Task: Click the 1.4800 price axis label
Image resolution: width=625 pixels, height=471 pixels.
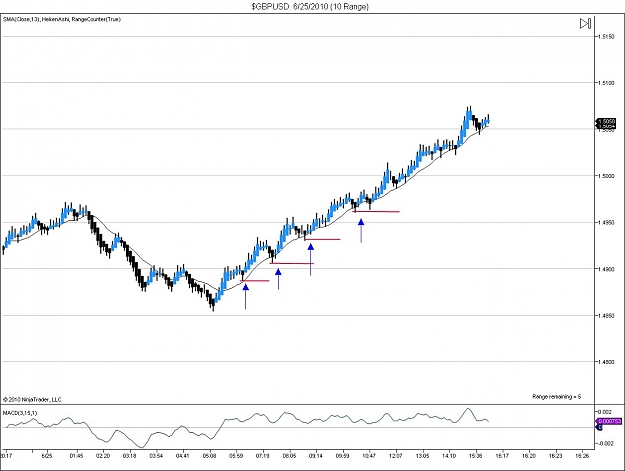Action: tap(606, 362)
